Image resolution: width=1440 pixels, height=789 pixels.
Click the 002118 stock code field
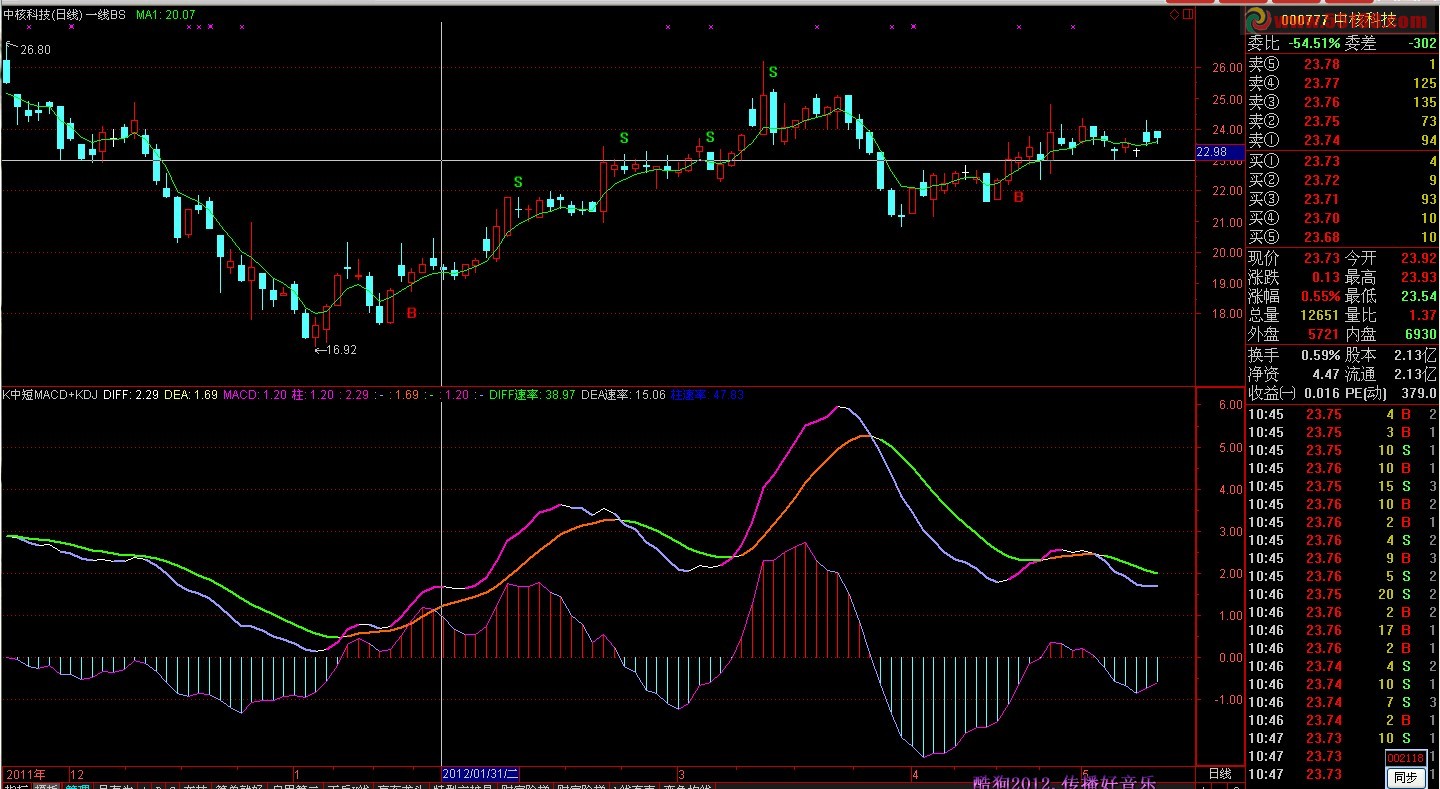pos(1404,759)
